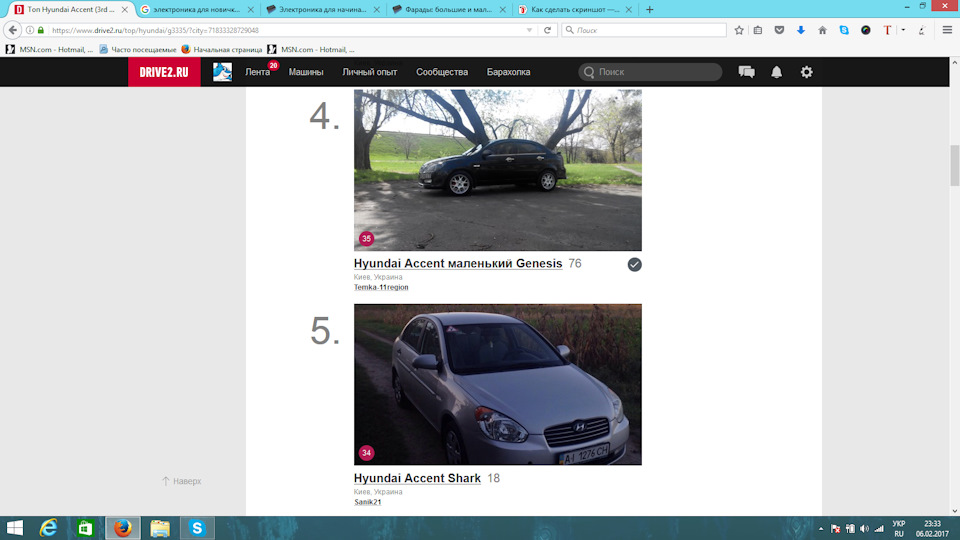
Task: Go to the home page icon
Action: coord(822,30)
